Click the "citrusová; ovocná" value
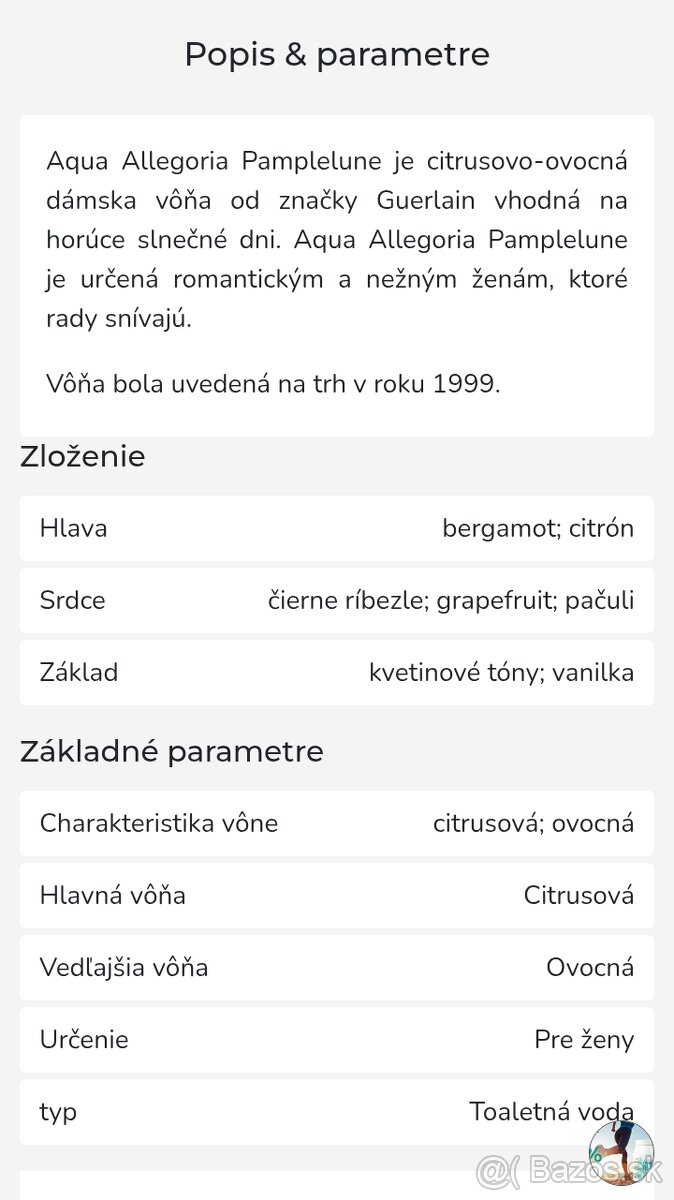674x1200 pixels. (x=533, y=823)
